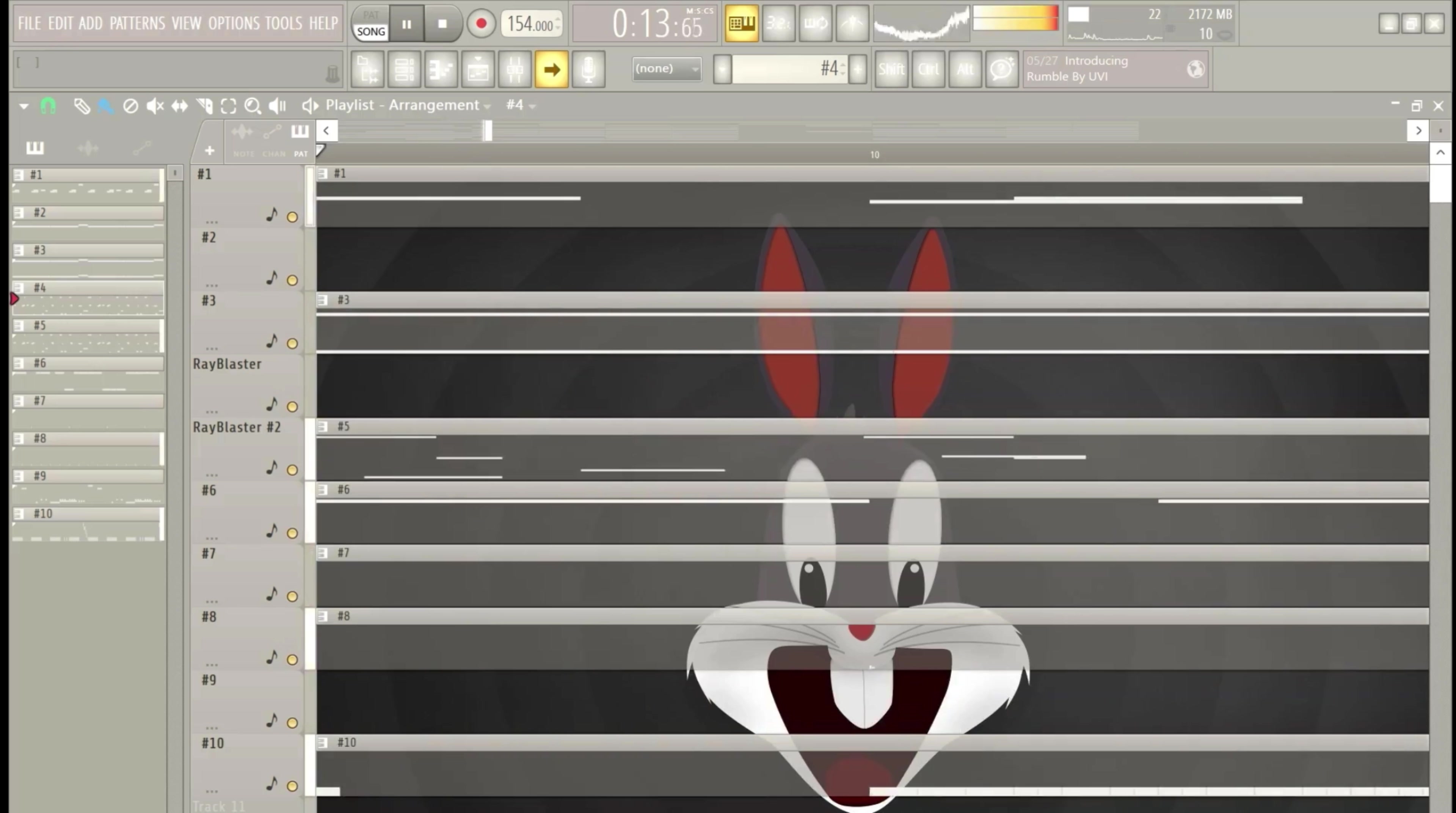1456x813 pixels.
Task: Select the Slip tool
Action: point(180,106)
